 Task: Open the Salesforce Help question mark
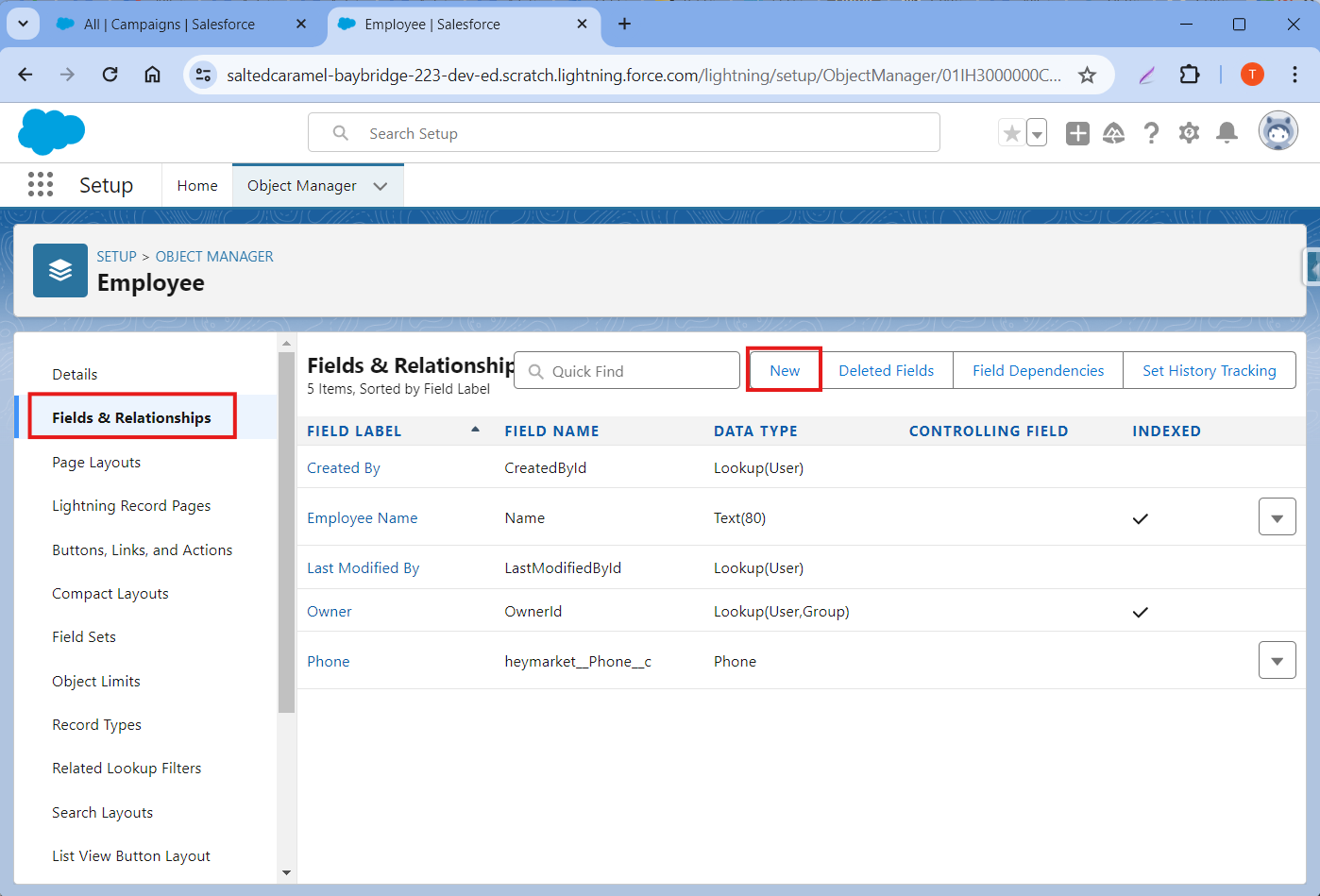pos(1151,133)
